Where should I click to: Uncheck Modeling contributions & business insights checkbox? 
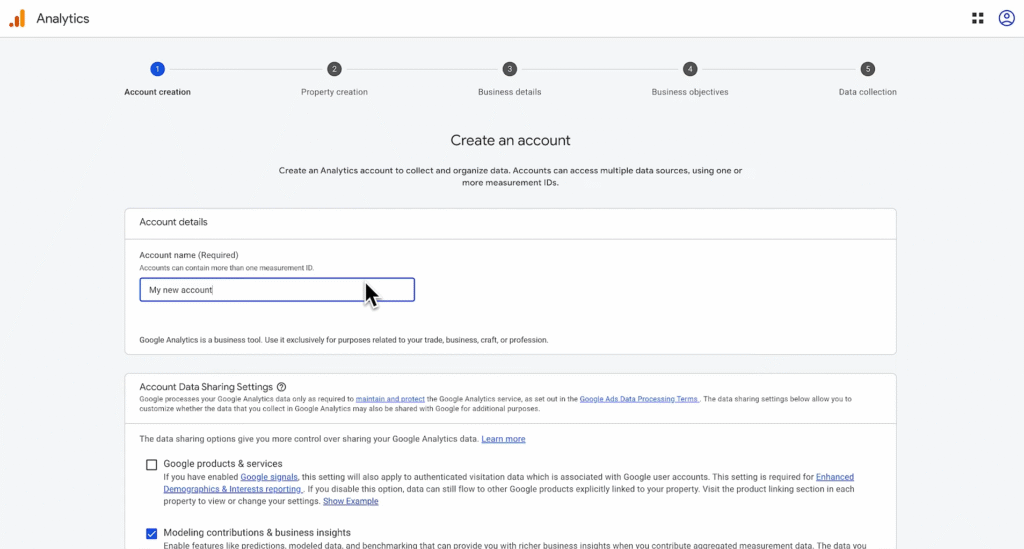(x=152, y=533)
